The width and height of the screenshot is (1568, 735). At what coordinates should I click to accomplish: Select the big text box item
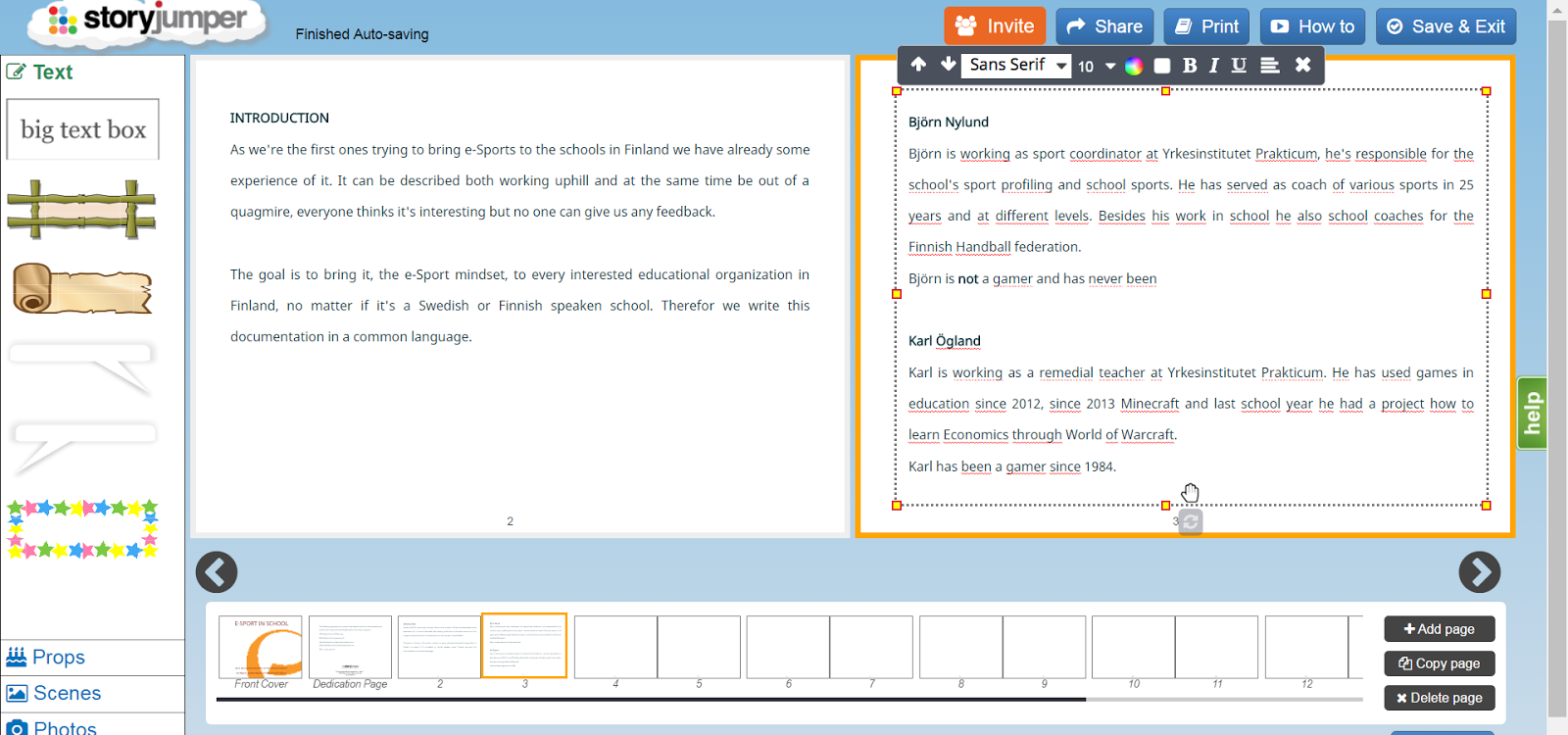pyautogui.click(x=83, y=129)
